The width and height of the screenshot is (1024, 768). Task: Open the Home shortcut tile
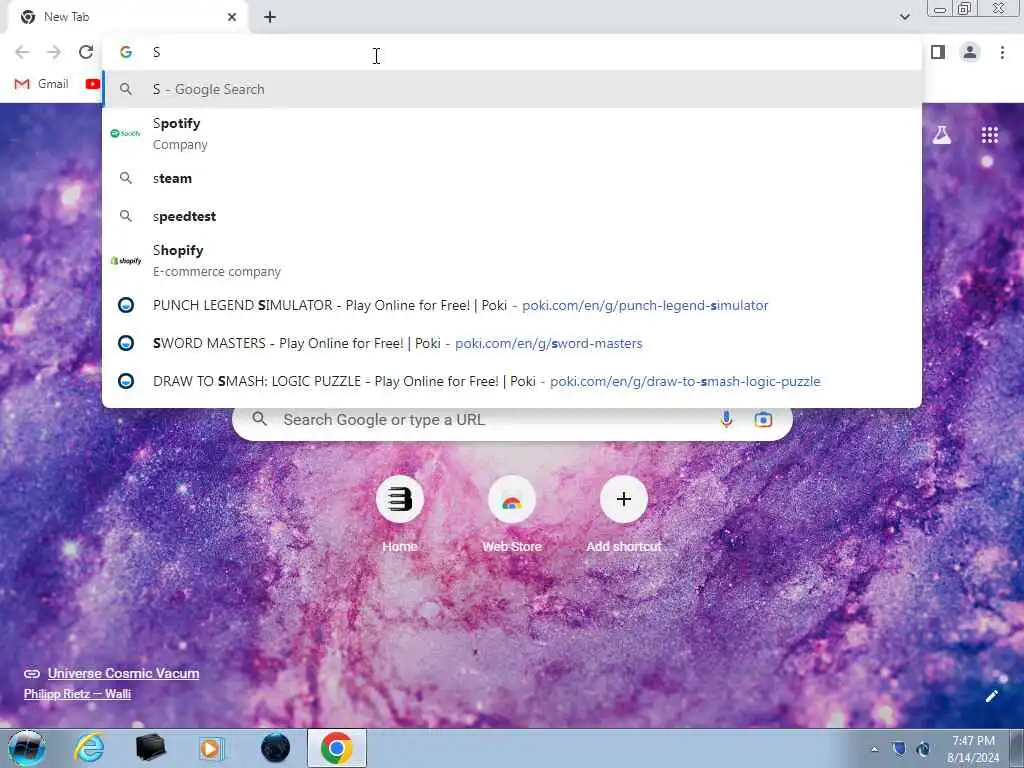click(400, 500)
